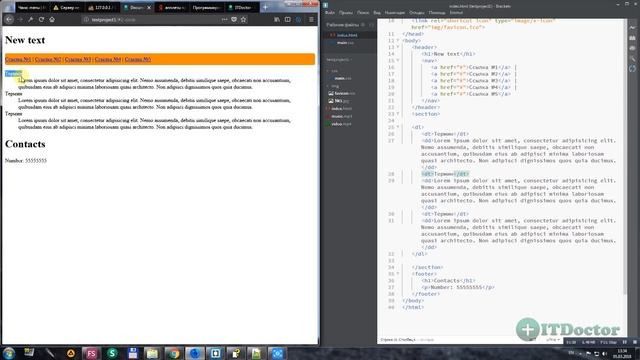Click the forward arrow in Firefox
Image resolution: width=640 pixels, height=360 pixels.
pyautogui.click(x=20, y=19)
